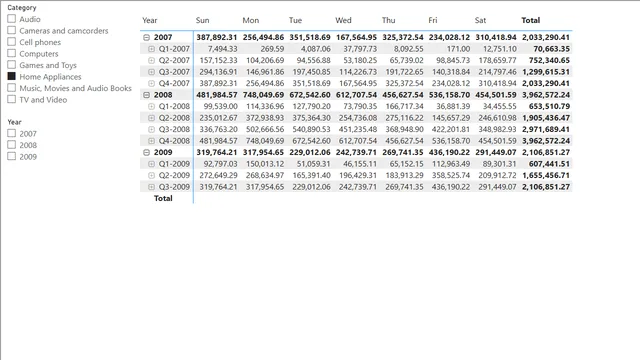This screenshot has width=640, height=360.
Task: Sort by the Fri column header
Action: pyautogui.click(x=433, y=20)
